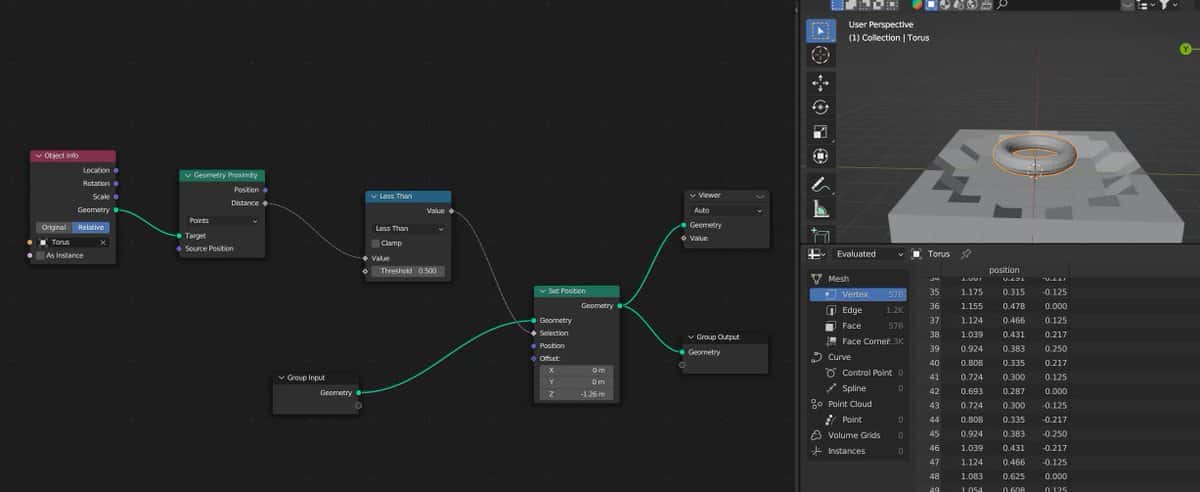
Task: Click the Curve component icon
Action: click(x=817, y=357)
